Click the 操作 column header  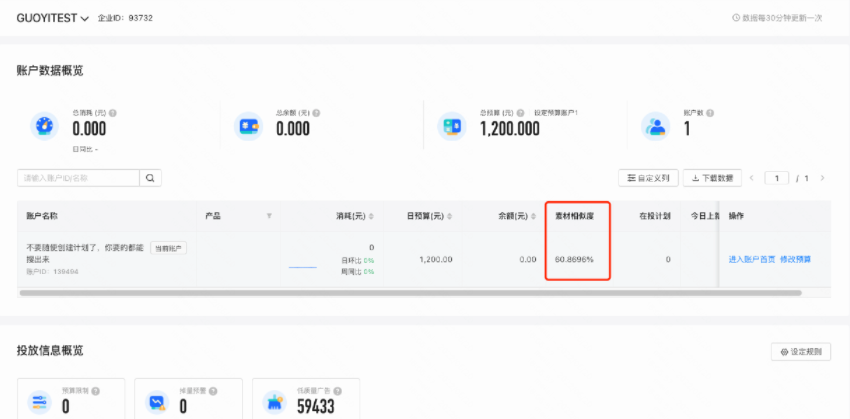[x=736, y=216]
